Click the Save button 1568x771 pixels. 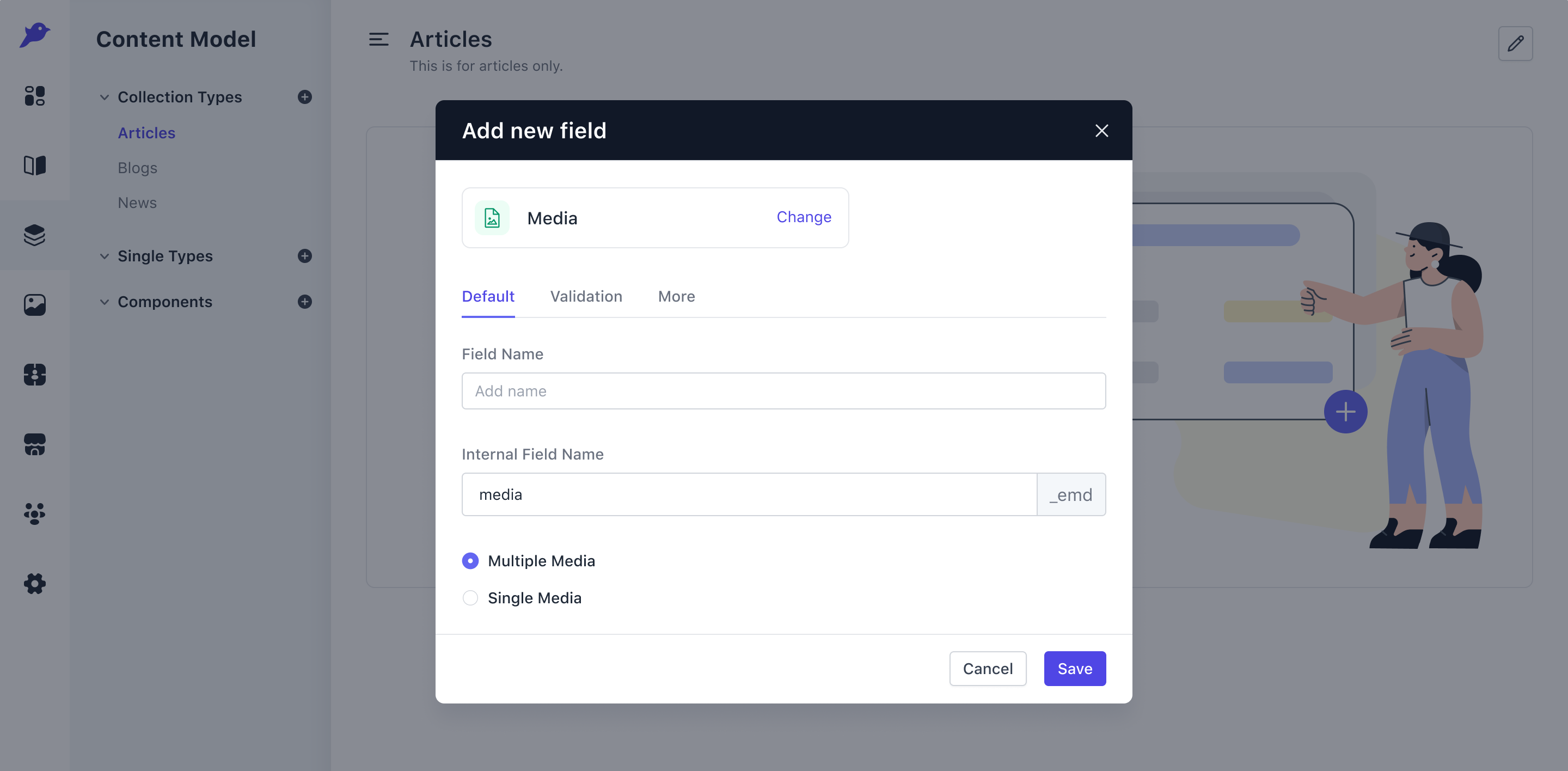coord(1074,669)
